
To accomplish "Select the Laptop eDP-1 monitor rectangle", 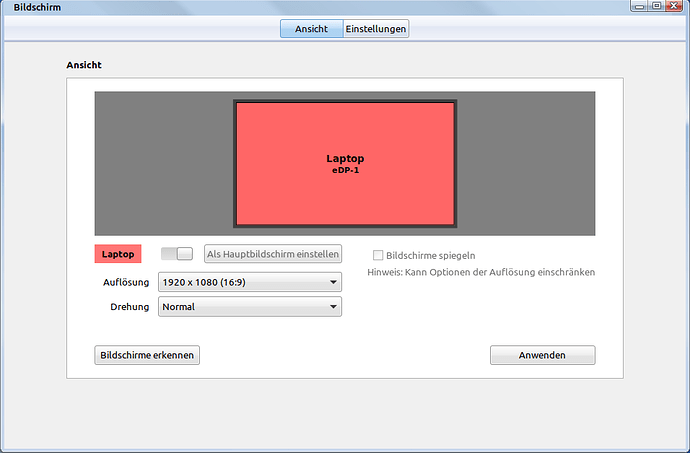I will [x=345, y=164].
